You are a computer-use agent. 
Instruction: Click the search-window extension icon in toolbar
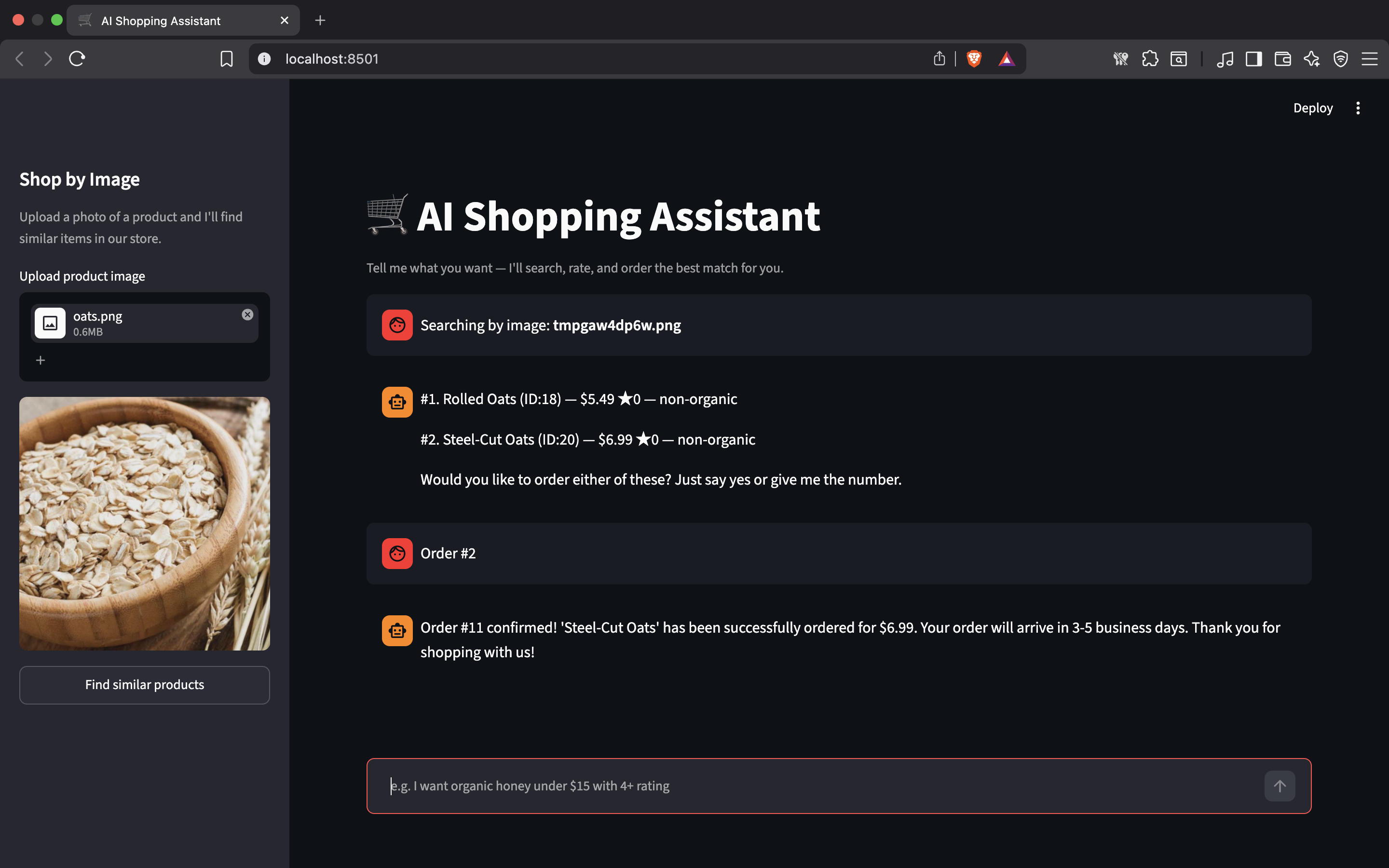click(x=1178, y=58)
